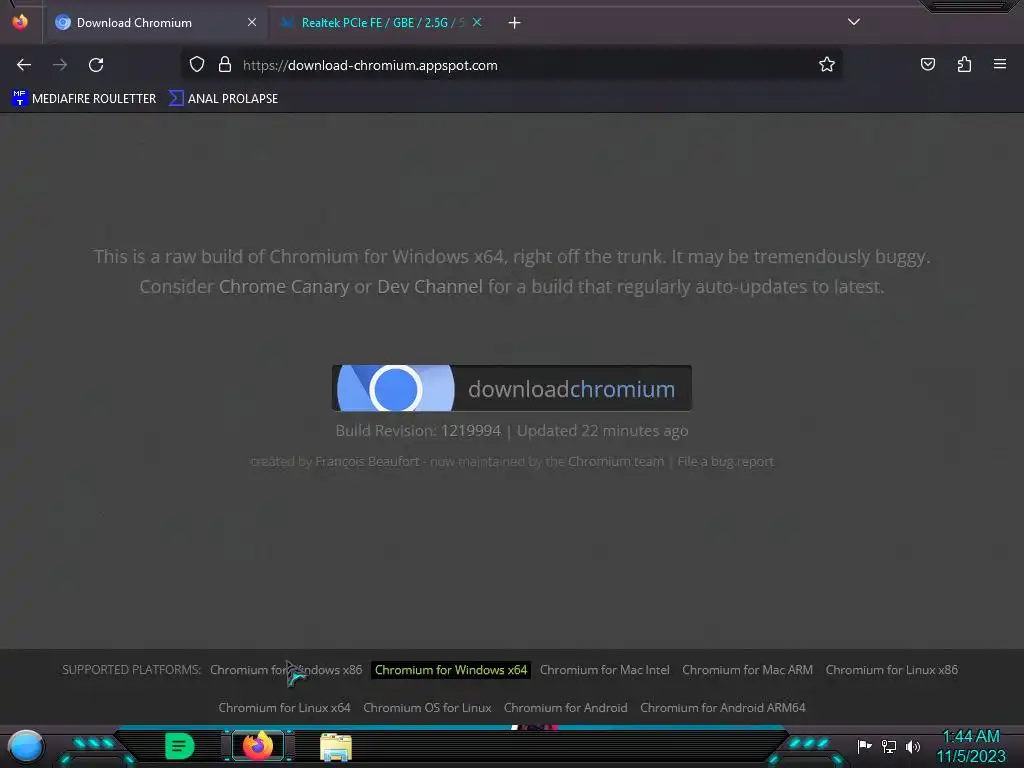The height and width of the screenshot is (768, 1024).
Task: Open Save to Pocket
Action: click(928, 64)
